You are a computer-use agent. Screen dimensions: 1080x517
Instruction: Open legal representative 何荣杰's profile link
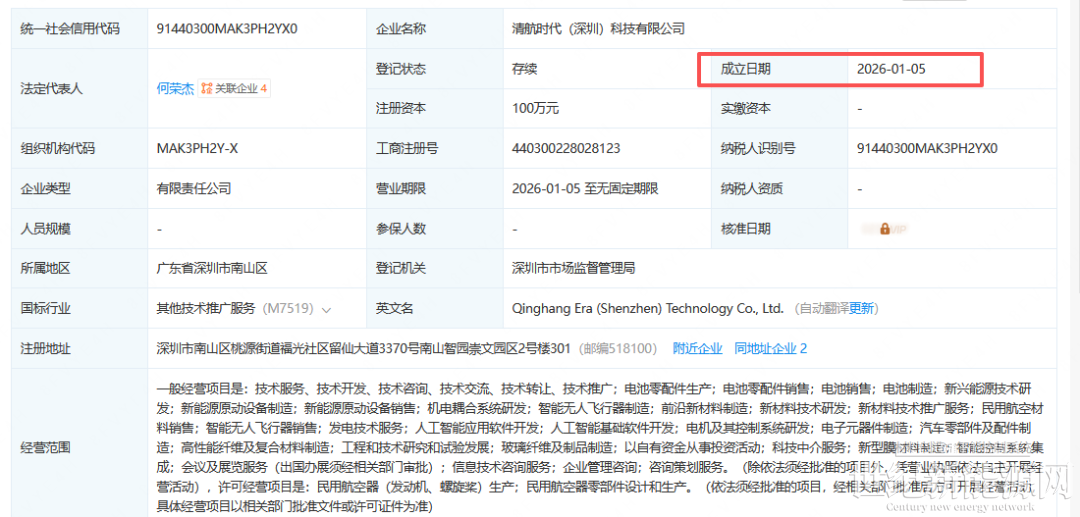pos(175,89)
